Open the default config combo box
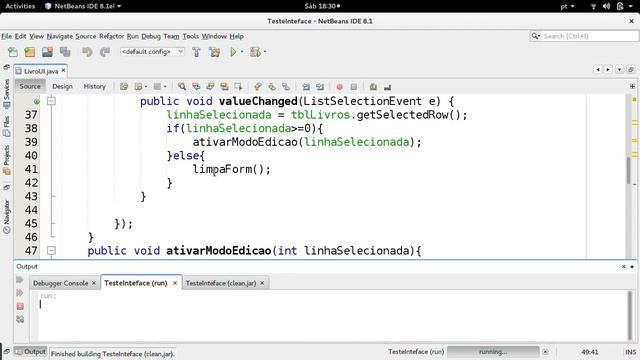The width and height of the screenshot is (640, 360). click(x=152, y=52)
